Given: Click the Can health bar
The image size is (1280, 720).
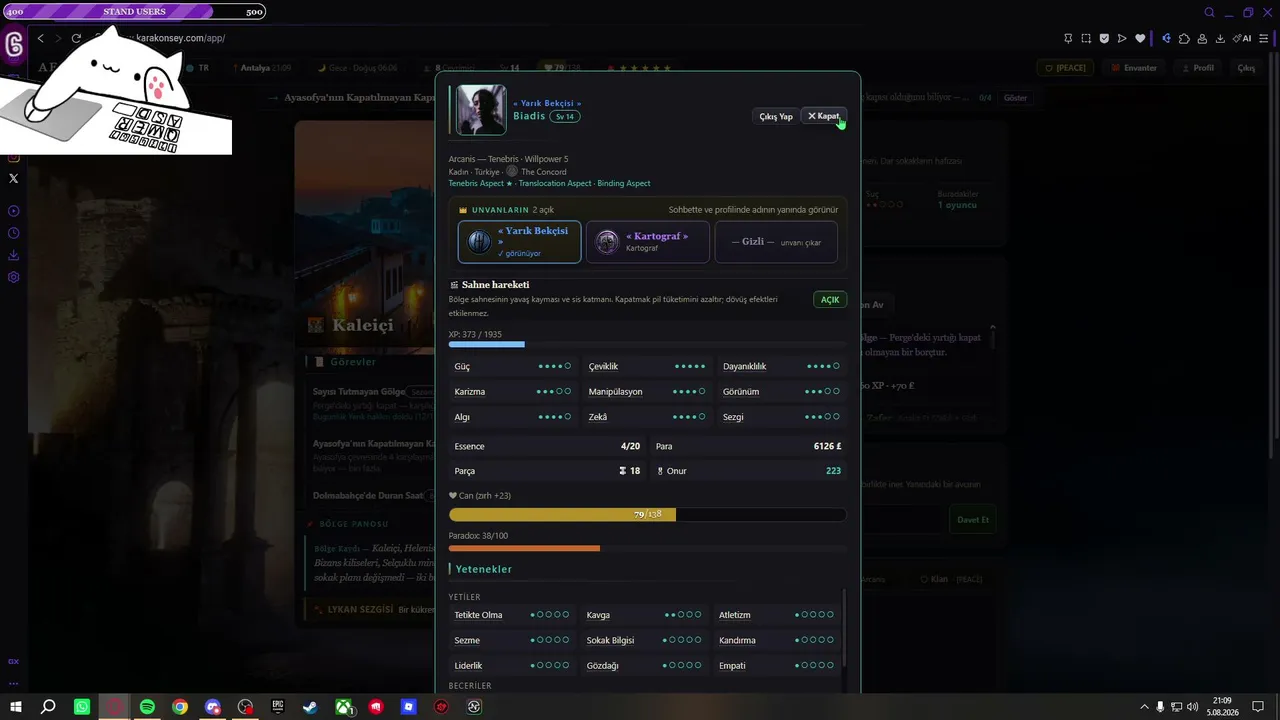Looking at the screenshot, I should click(x=647, y=515).
